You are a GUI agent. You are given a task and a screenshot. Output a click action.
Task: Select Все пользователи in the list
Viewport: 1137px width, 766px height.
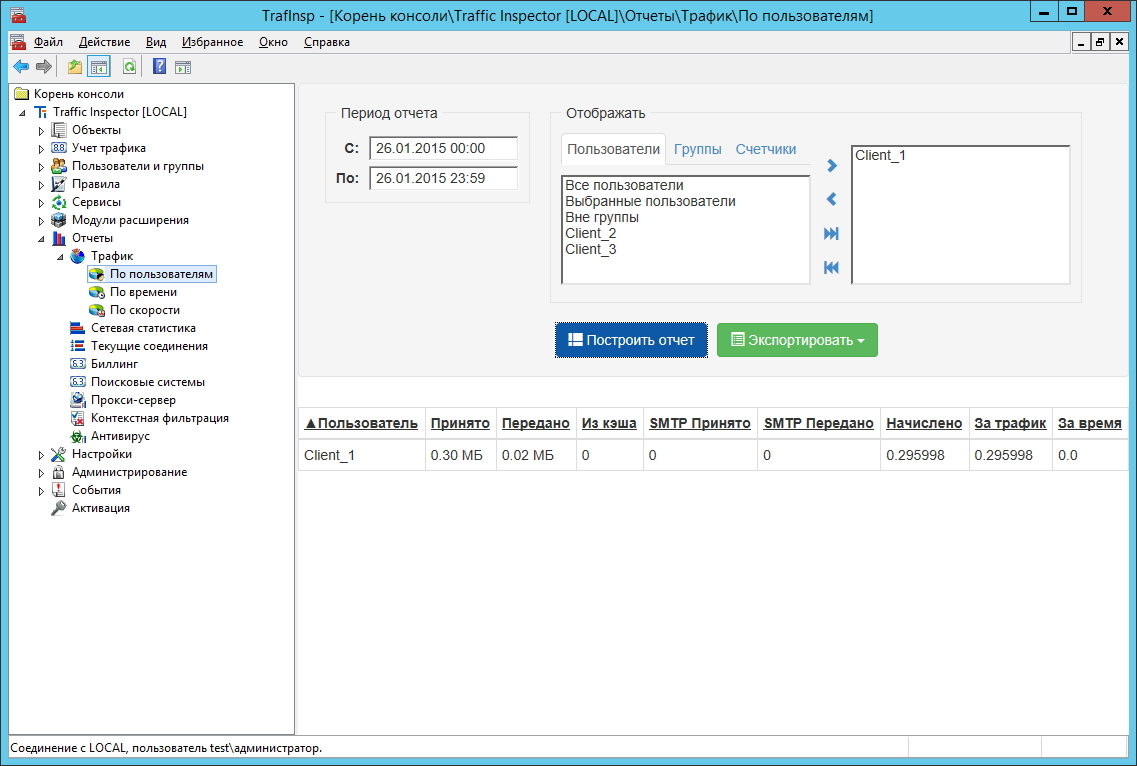point(624,185)
